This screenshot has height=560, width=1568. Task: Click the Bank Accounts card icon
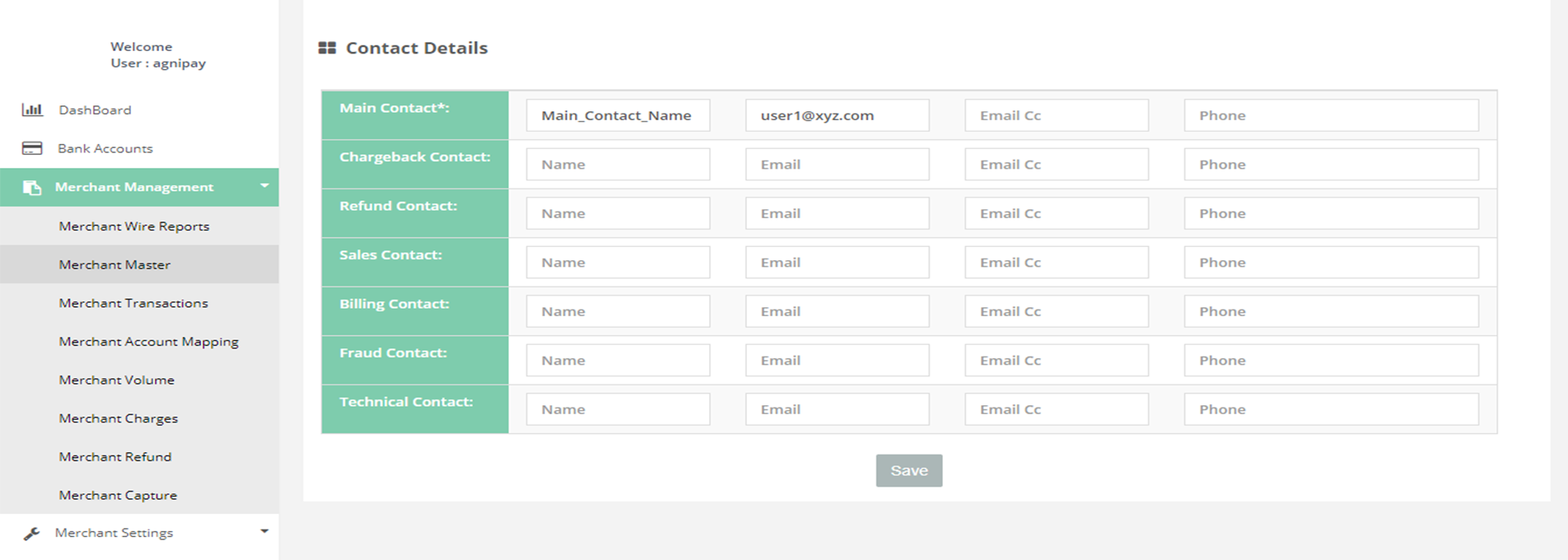[32, 148]
